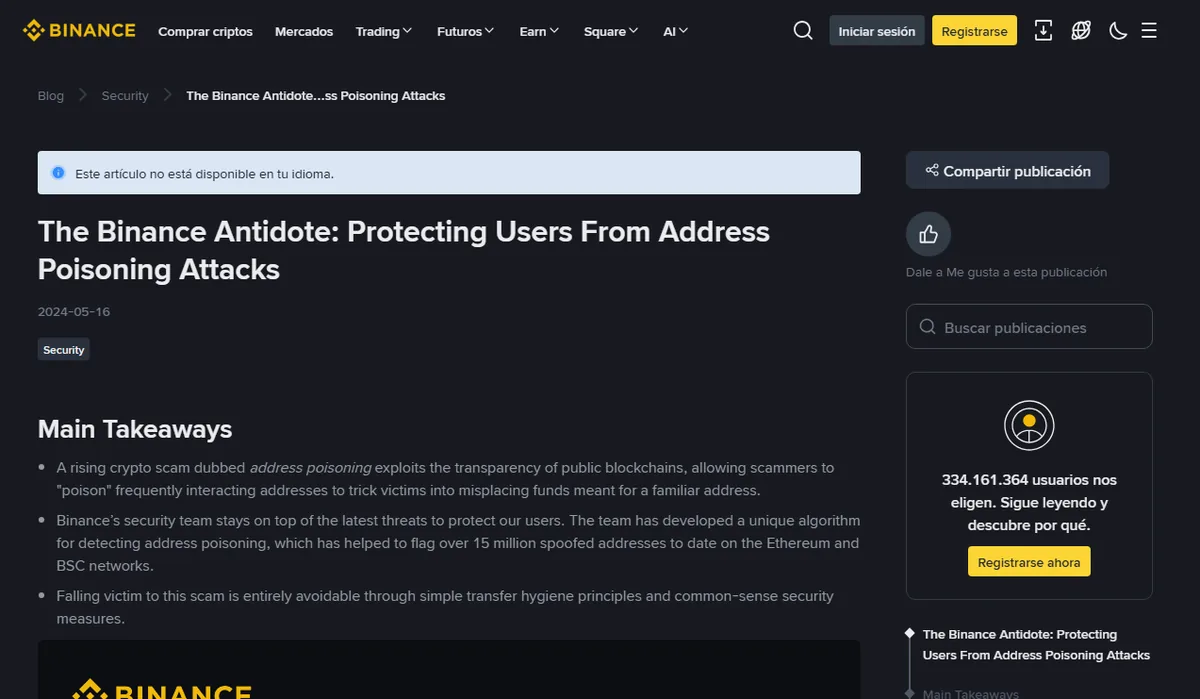Click Compartir publicación button

[1007, 171]
